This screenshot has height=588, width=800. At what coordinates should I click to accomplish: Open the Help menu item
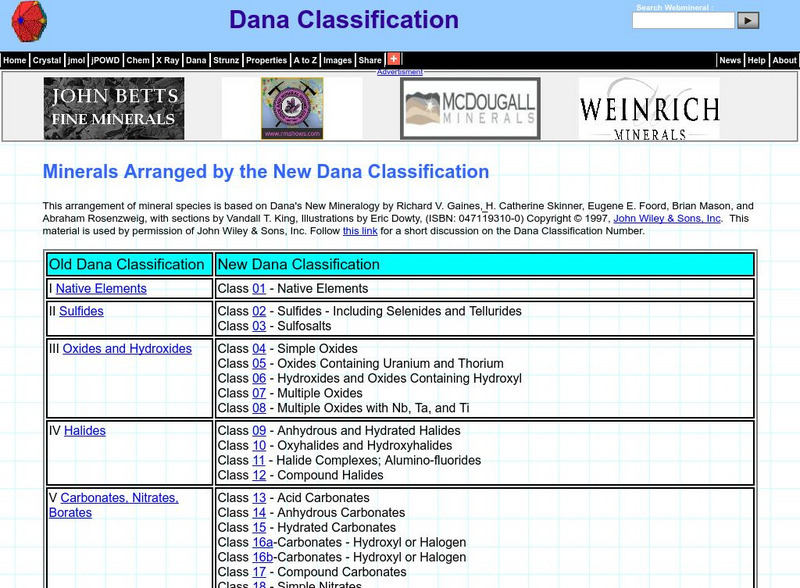pyautogui.click(x=756, y=60)
